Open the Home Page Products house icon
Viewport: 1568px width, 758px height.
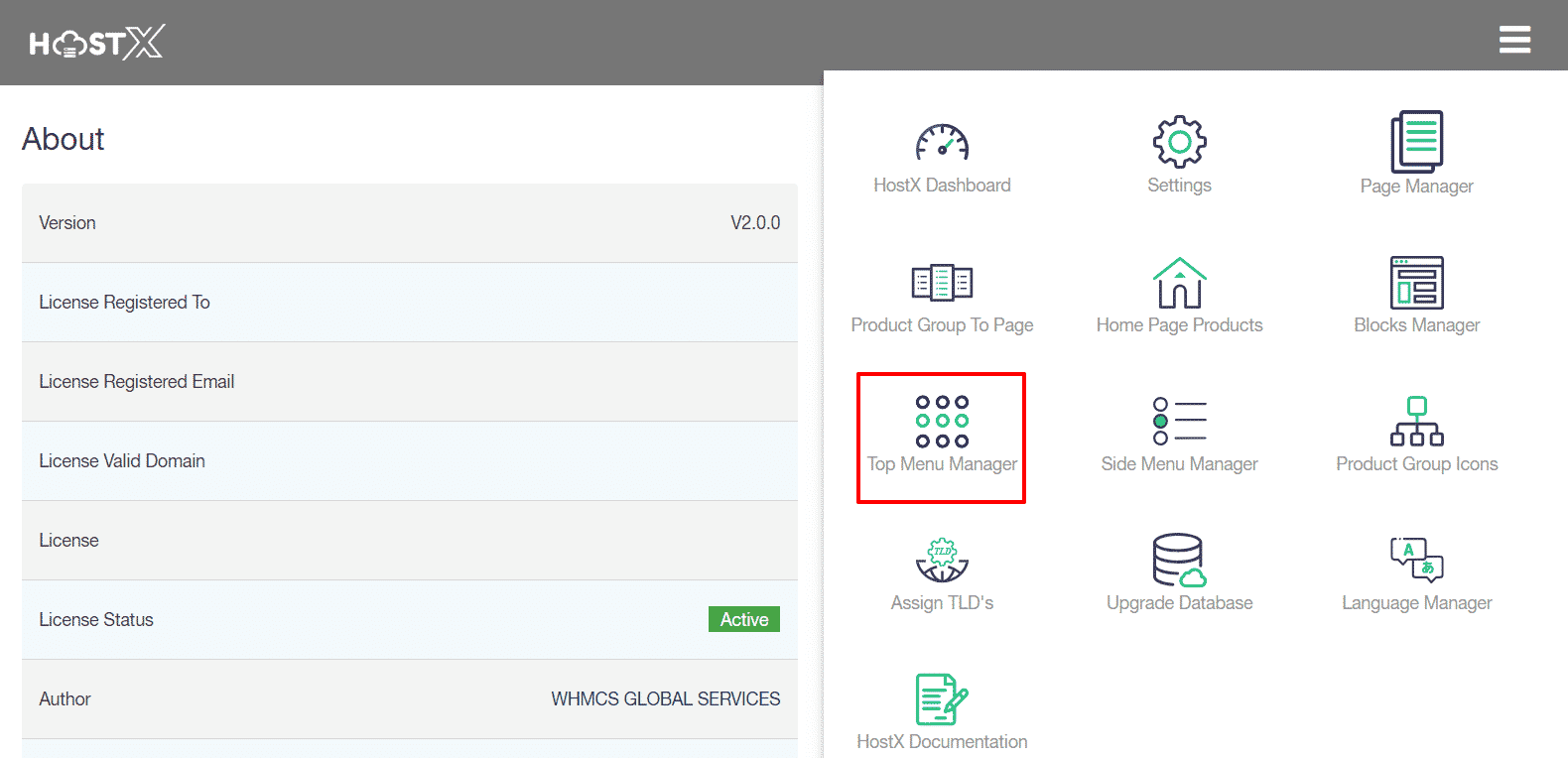tap(1179, 283)
